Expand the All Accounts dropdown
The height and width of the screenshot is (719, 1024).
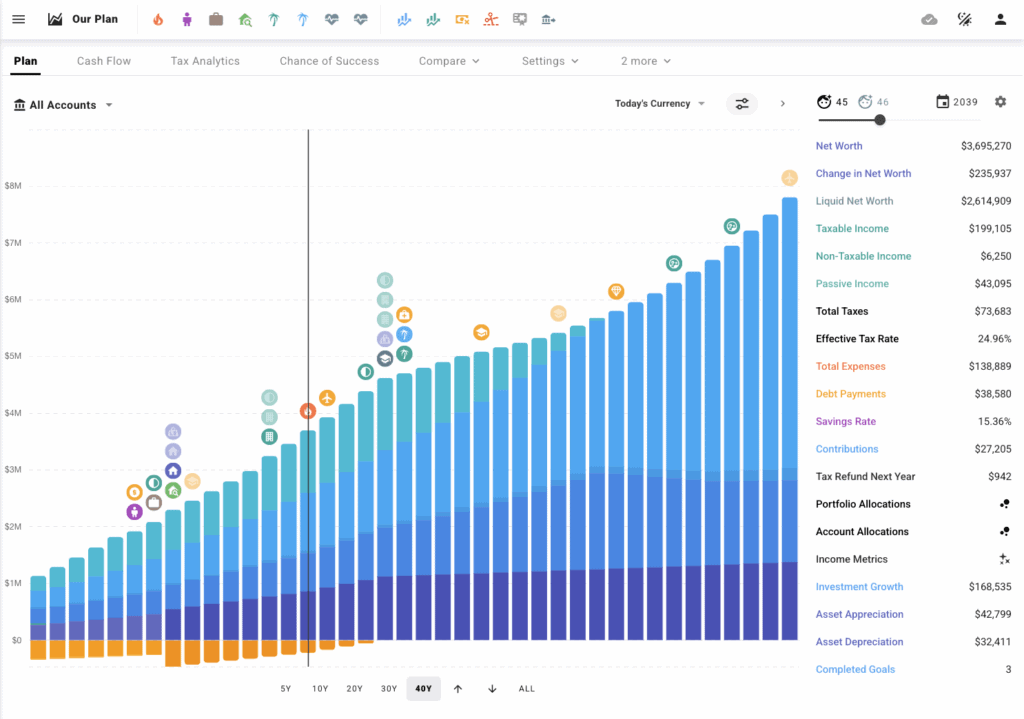click(64, 105)
